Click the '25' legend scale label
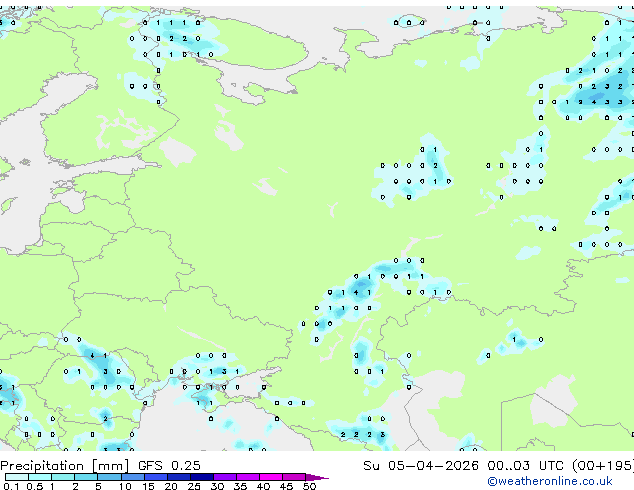The height and width of the screenshot is (490, 634). click(194, 486)
